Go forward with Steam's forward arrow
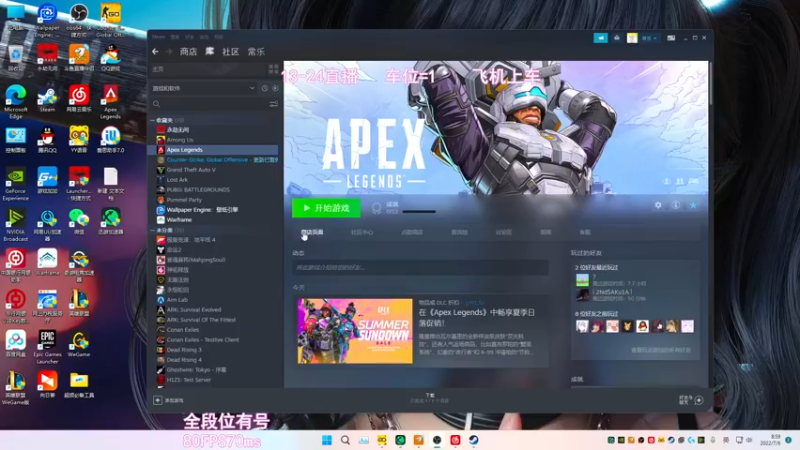The width and height of the screenshot is (800, 450). pos(169,52)
